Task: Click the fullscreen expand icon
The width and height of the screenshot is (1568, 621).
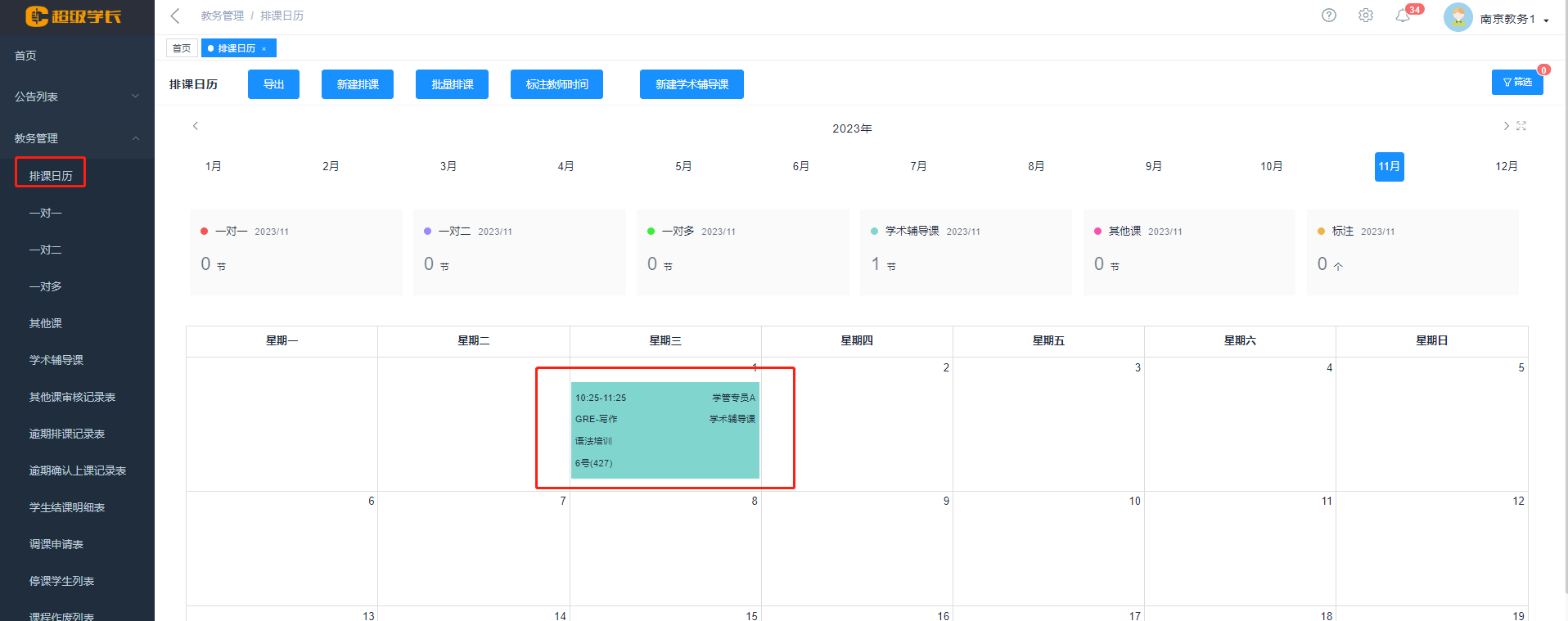Action: click(x=1521, y=126)
